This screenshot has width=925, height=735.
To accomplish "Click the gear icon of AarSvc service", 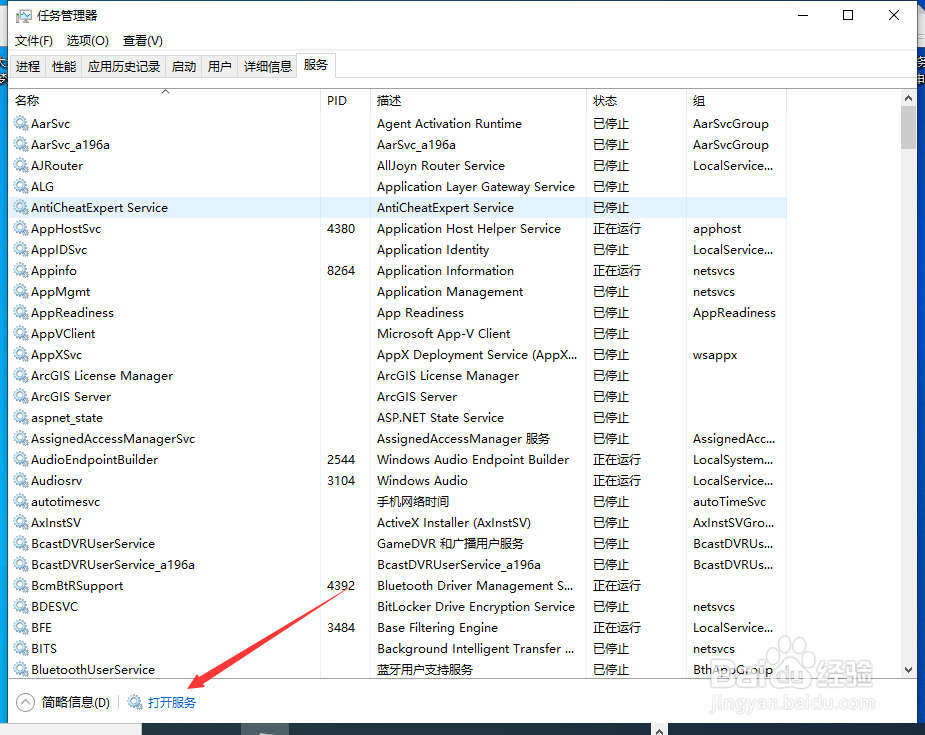I will point(21,123).
